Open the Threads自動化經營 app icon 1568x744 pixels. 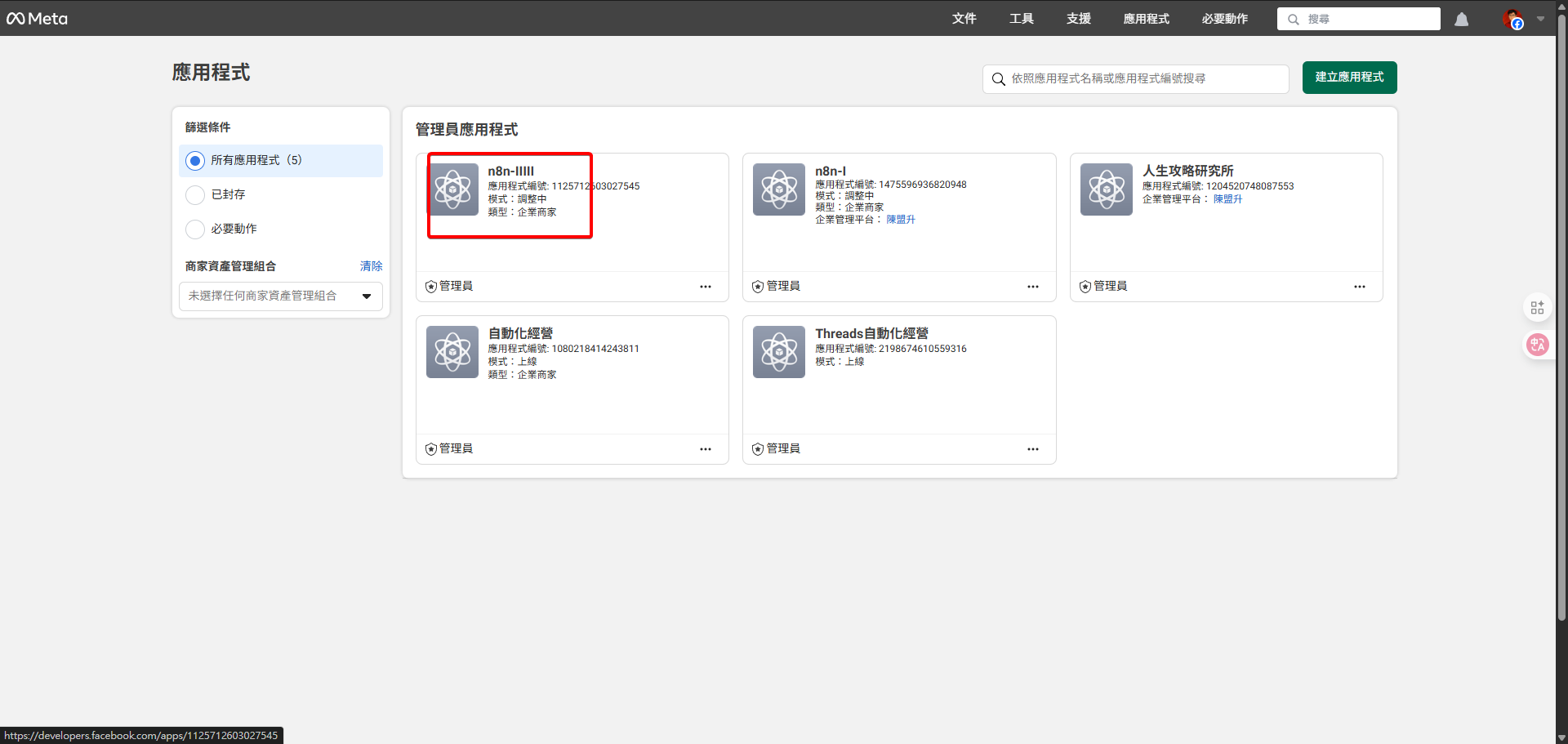pos(779,352)
